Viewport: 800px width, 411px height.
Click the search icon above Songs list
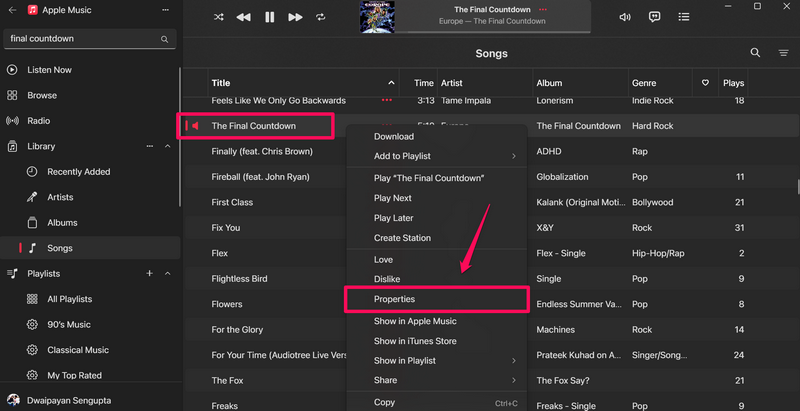point(755,53)
